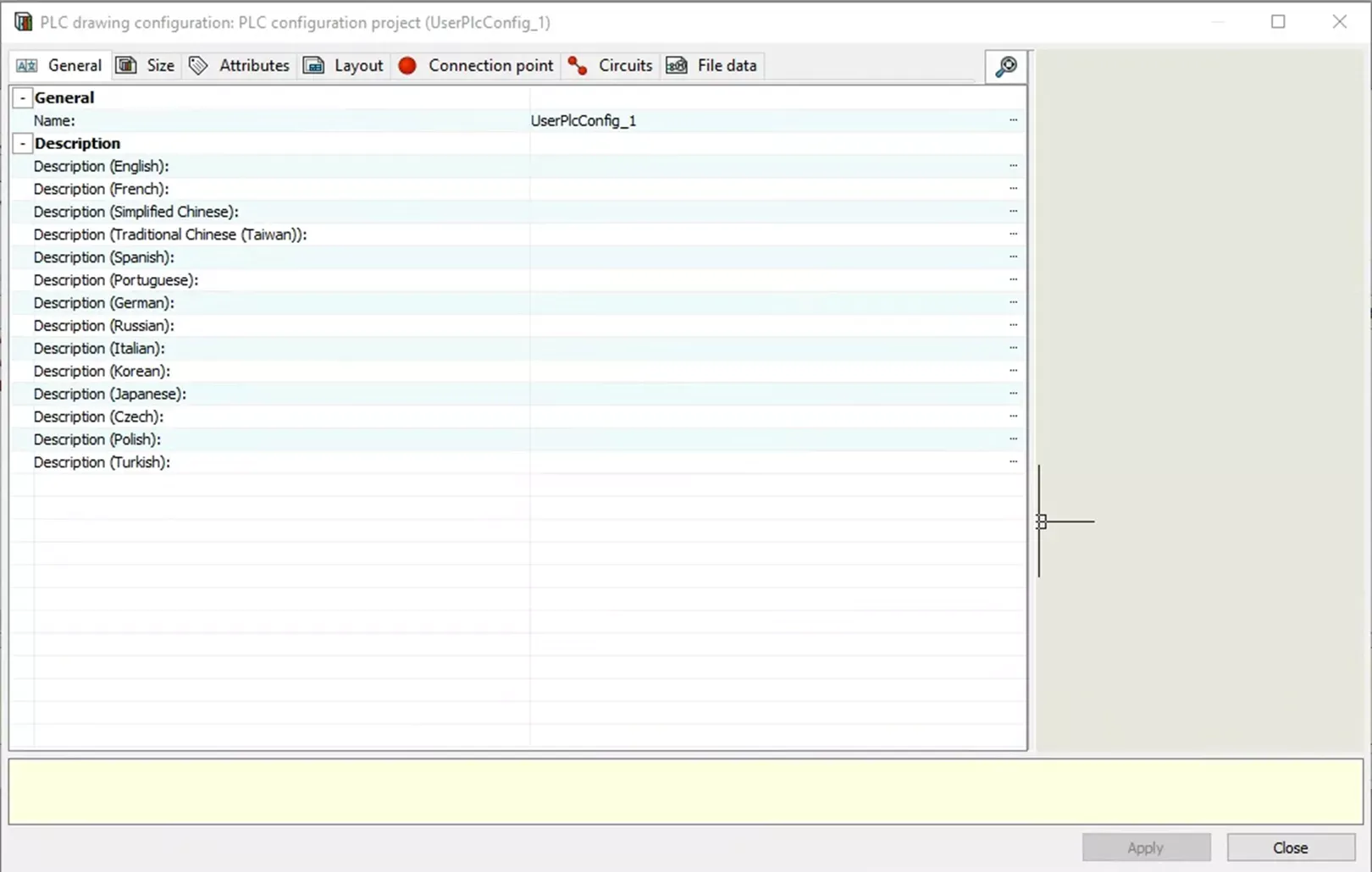Open the Attributes tab

[x=239, y=65]
